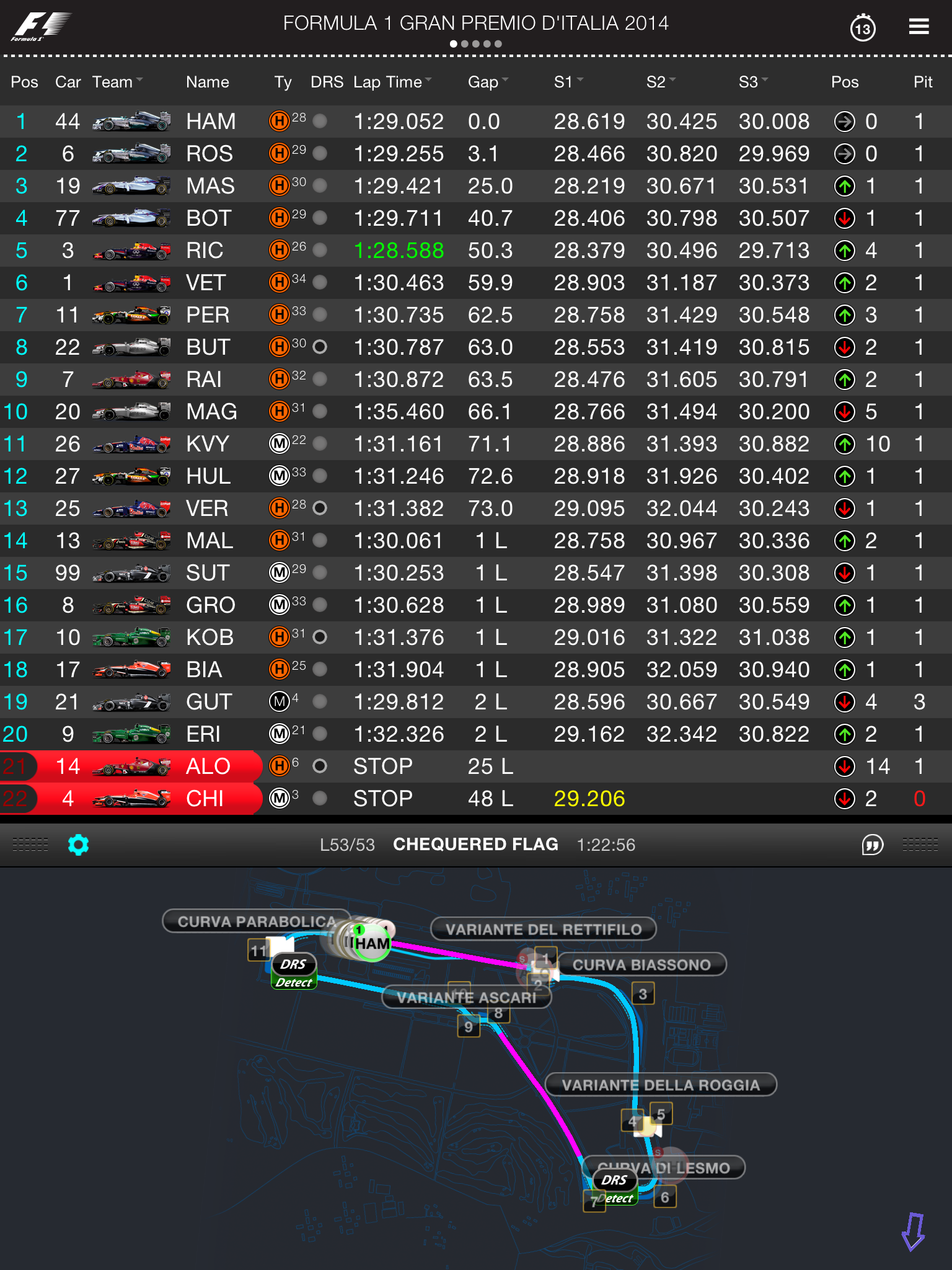Tap the Force India car icon for PER
The height and width of the screenshot is (1270, 952).
(x=131, y=314)
